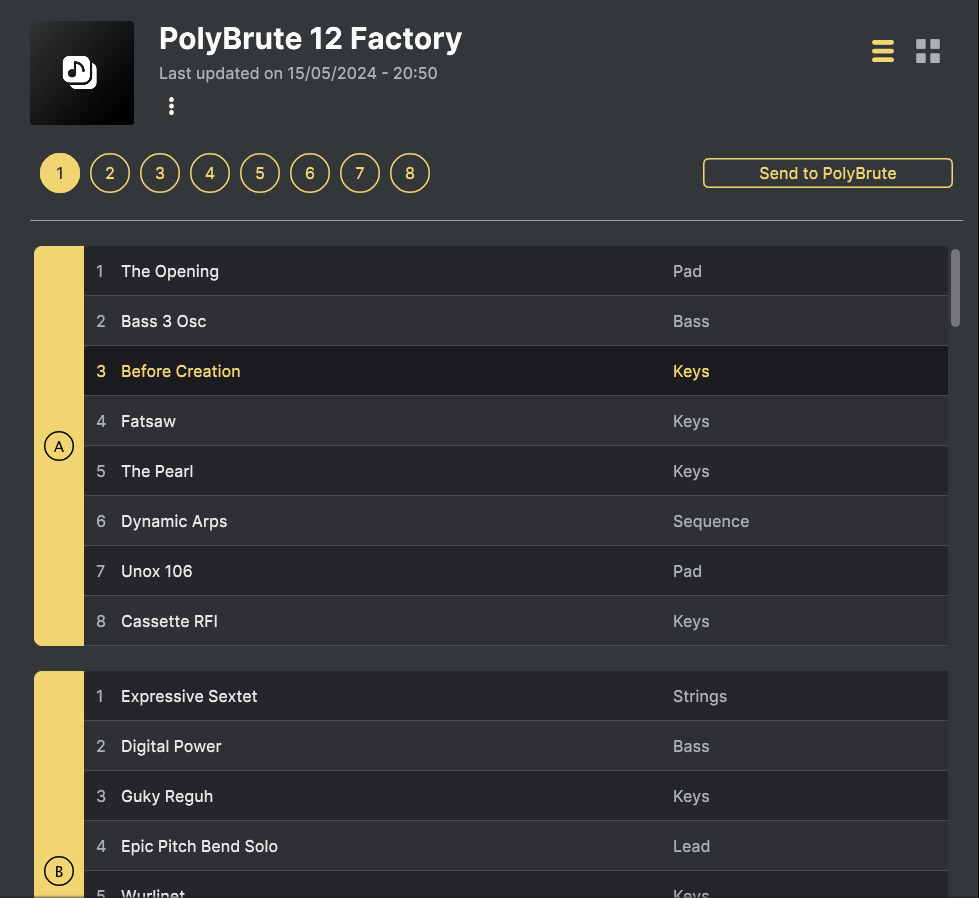This screenshot has width=979, height=898.
Task: Switch to grid view icon
Action: [928, 51]
